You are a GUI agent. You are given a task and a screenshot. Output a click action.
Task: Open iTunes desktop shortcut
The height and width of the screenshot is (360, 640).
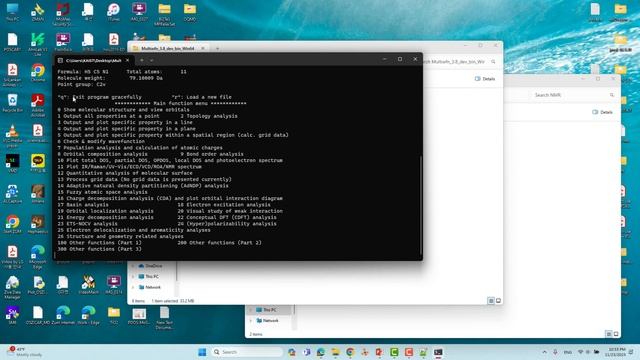[113, 11]
